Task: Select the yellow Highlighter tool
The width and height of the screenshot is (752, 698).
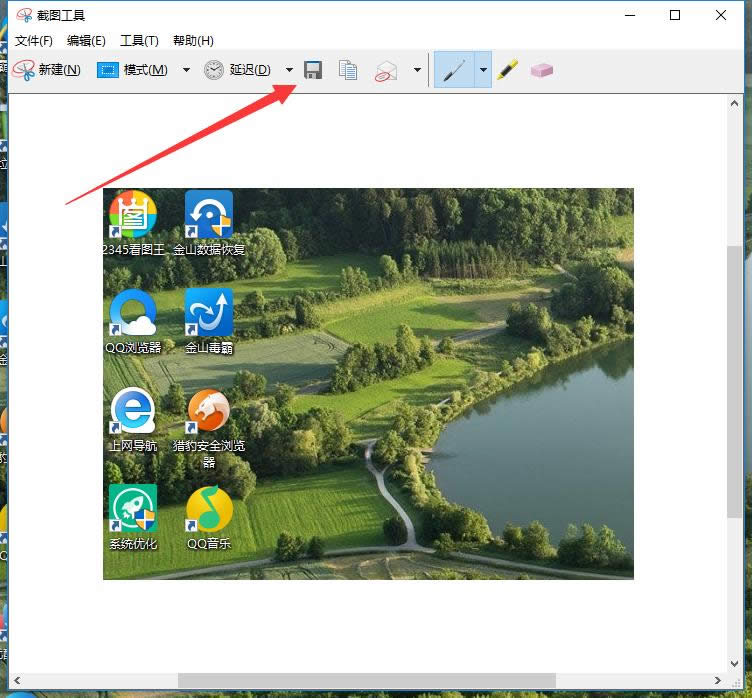Action: [508, 70]
